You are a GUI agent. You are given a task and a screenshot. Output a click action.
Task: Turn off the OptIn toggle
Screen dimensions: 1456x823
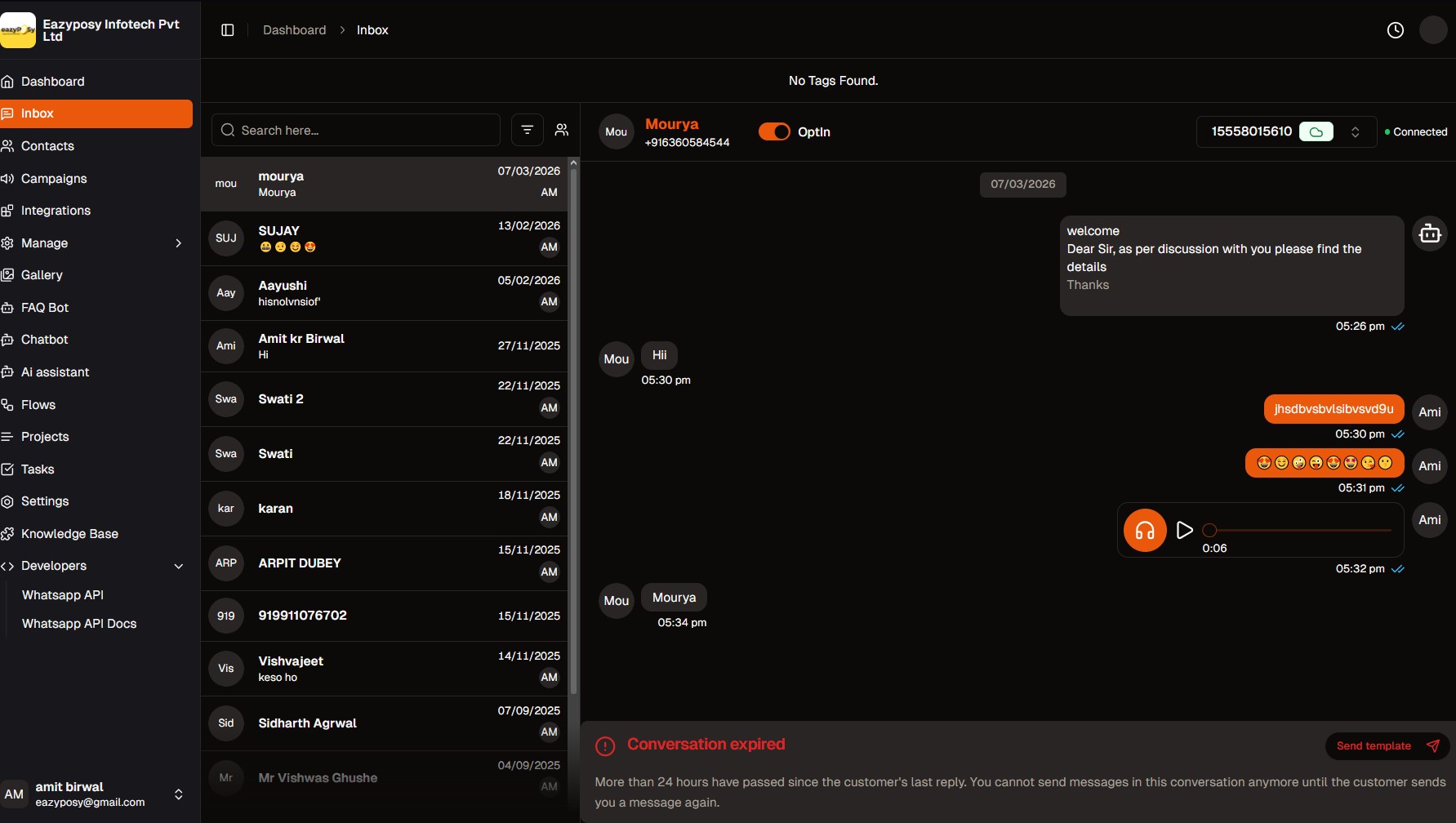pos(774,131)
